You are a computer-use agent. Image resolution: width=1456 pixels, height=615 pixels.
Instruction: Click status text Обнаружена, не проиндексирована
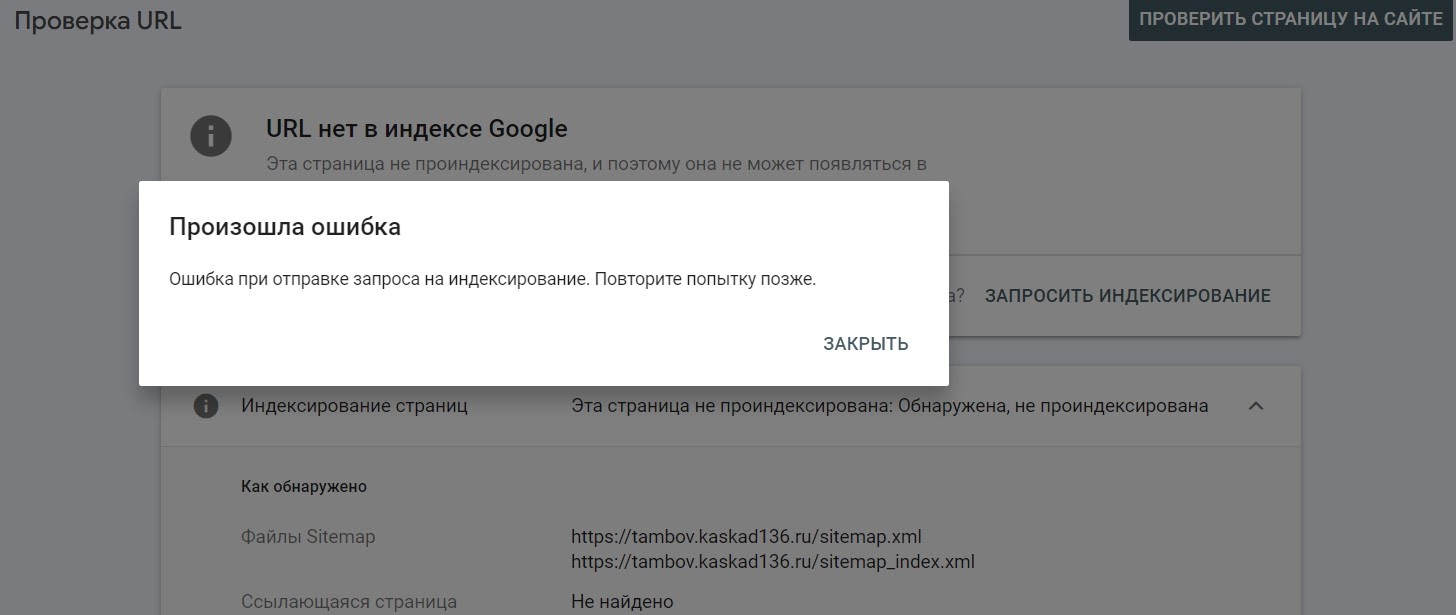coord(1053,406)
